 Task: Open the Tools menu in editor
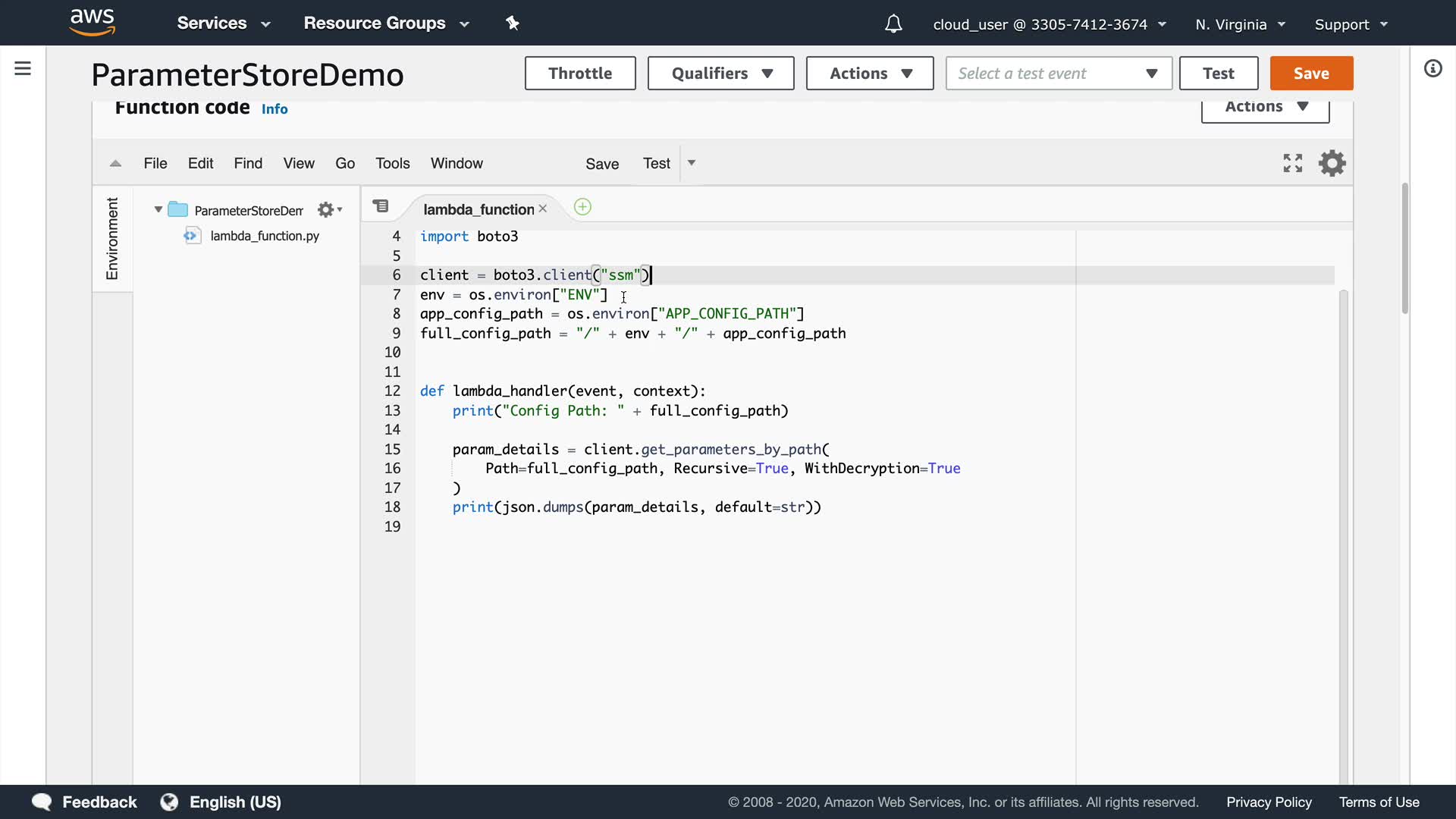point(392,164)
